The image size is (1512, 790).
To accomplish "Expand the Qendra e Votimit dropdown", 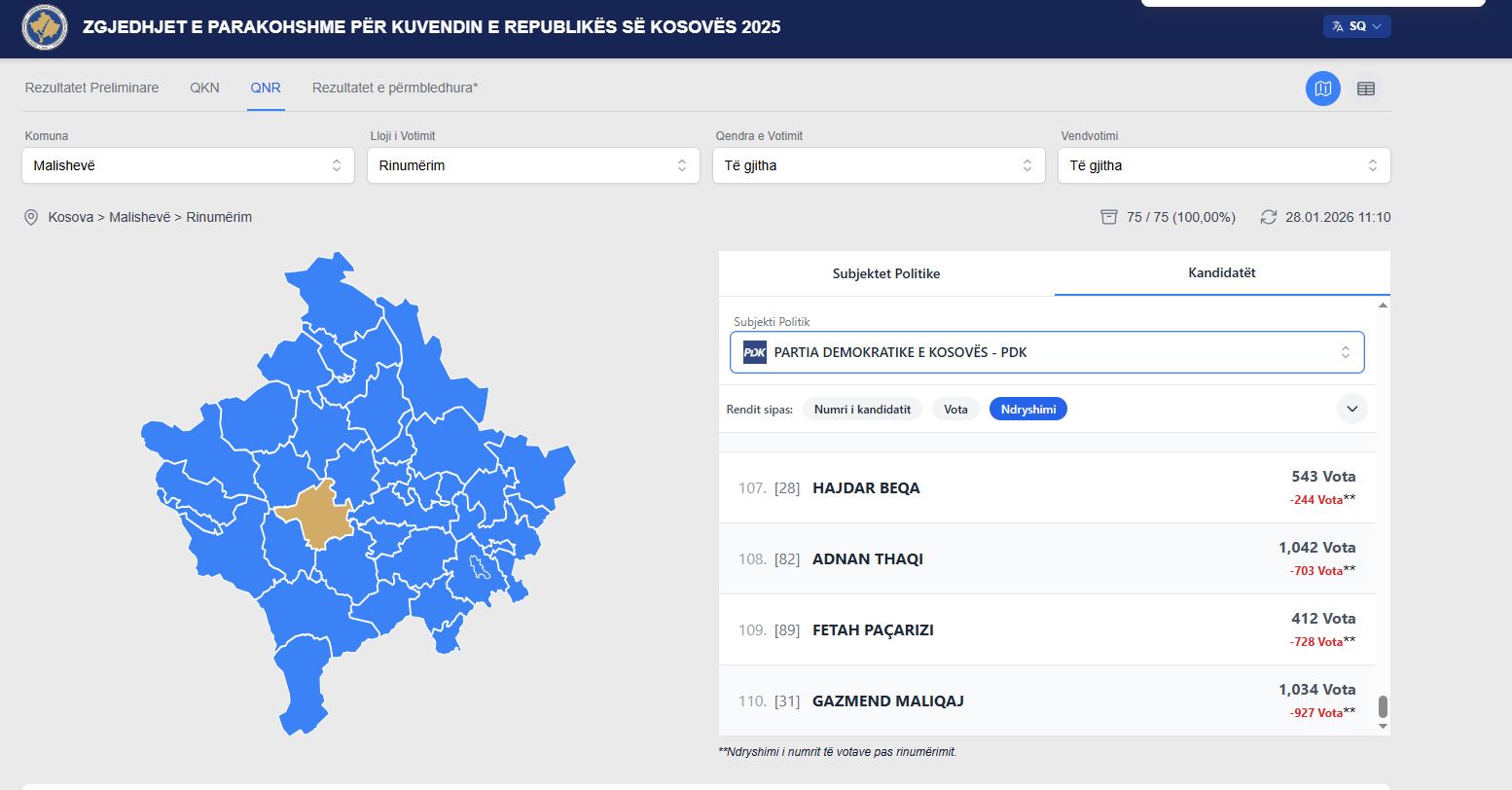I will pyautogui.click(x=879, y=165).
